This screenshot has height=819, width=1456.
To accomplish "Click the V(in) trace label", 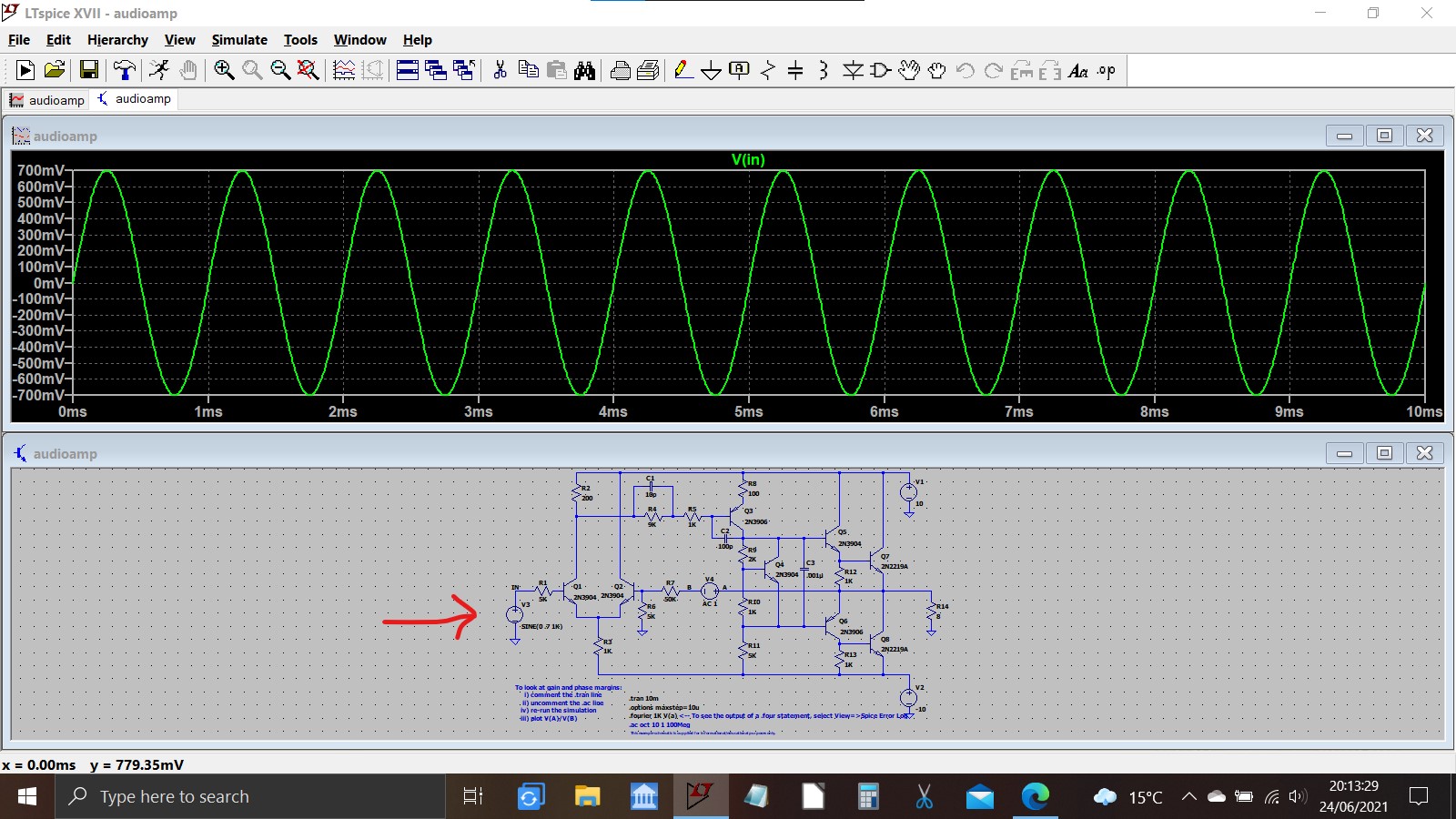I will (x=748, y=159).
